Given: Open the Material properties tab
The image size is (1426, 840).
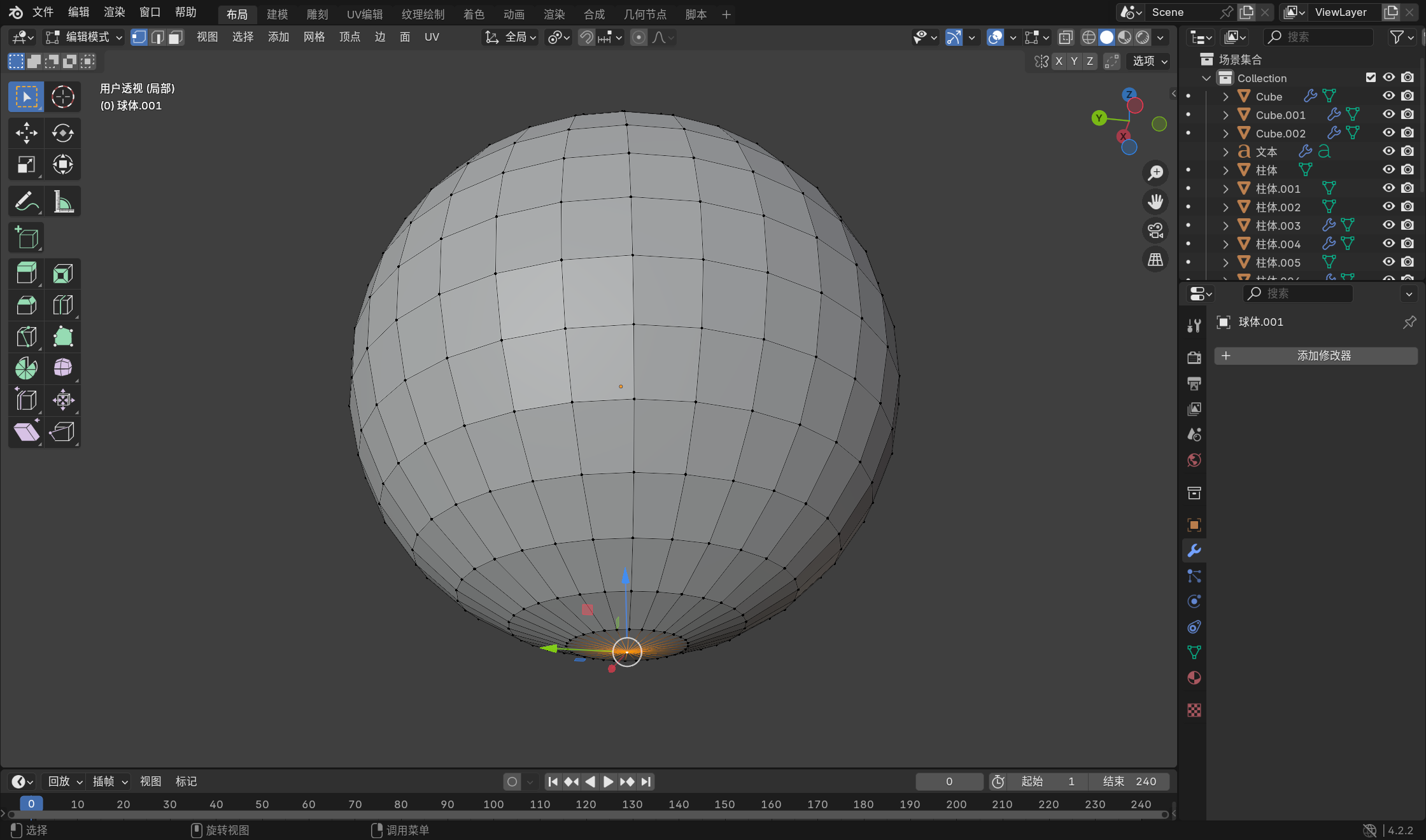Looking at the screenshot, I should point(1194,678).
